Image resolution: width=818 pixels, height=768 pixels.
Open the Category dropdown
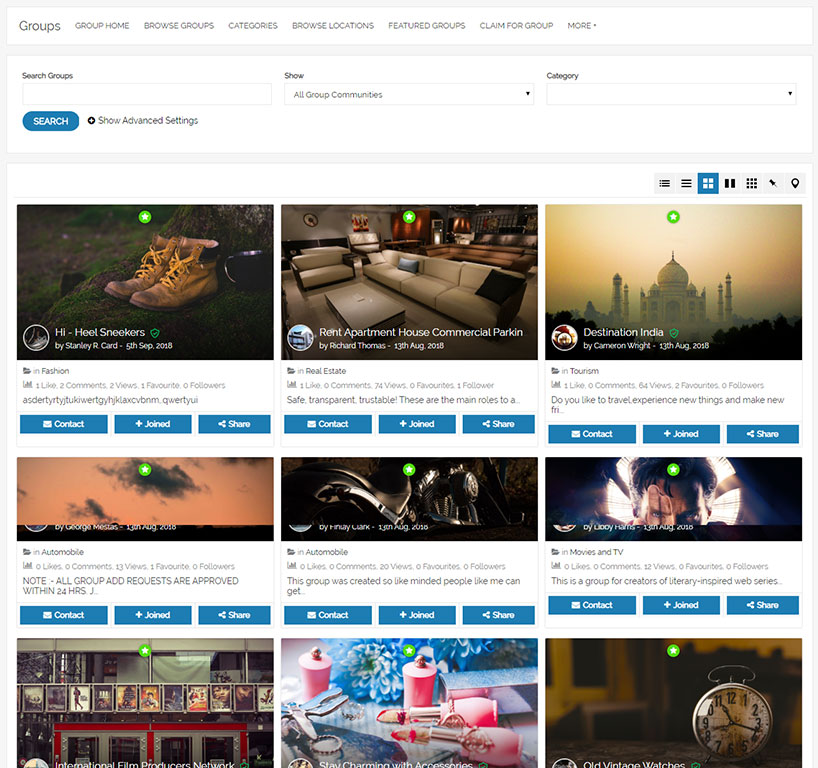(x=671, y=95)
